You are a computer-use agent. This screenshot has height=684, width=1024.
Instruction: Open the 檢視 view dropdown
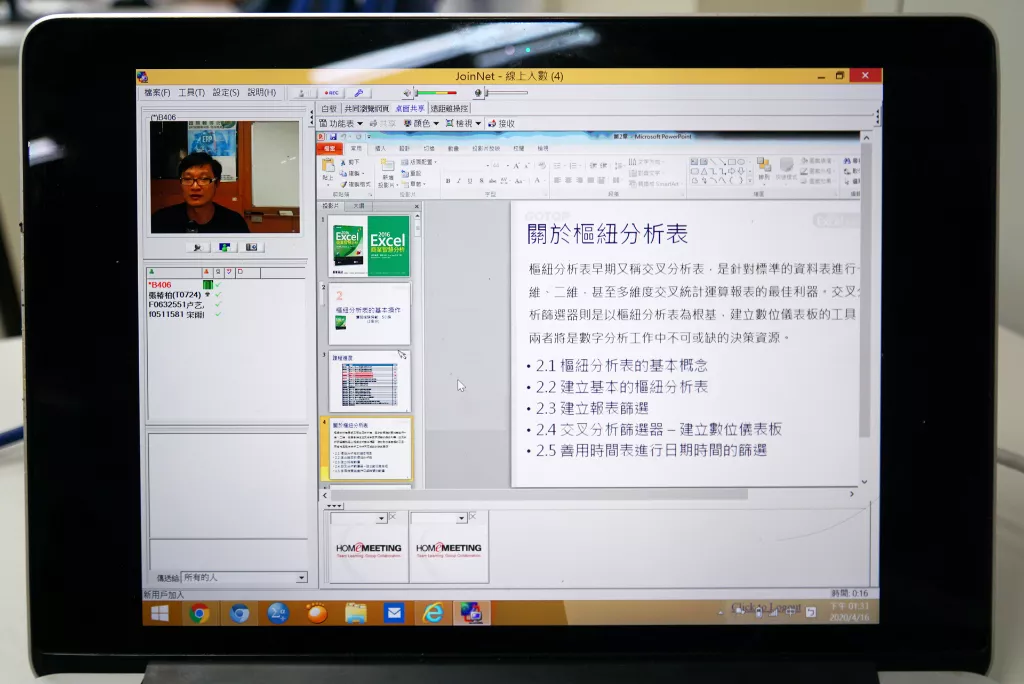click(x=463, y=123)
